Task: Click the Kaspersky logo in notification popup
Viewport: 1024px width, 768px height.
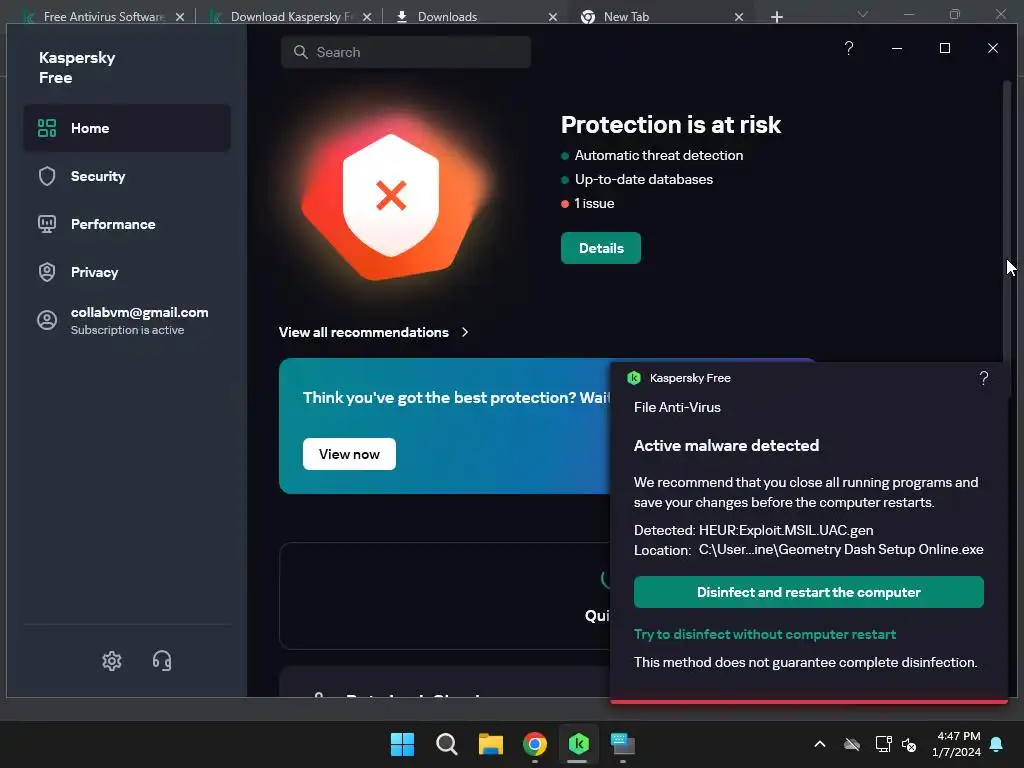Action: coord(633,378)
